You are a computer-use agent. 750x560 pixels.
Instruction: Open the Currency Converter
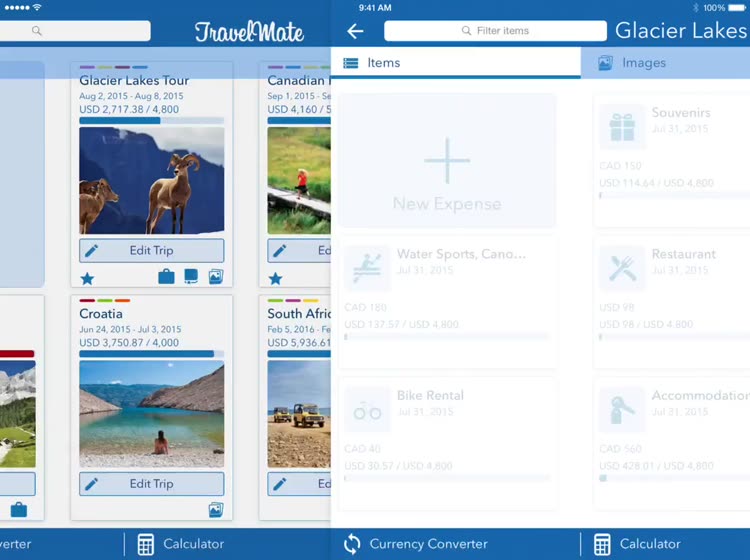(x=416, y=544)
